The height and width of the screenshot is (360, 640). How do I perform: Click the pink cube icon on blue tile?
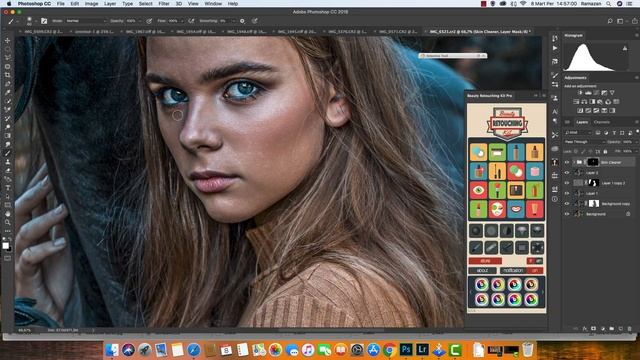click(535, 171)
